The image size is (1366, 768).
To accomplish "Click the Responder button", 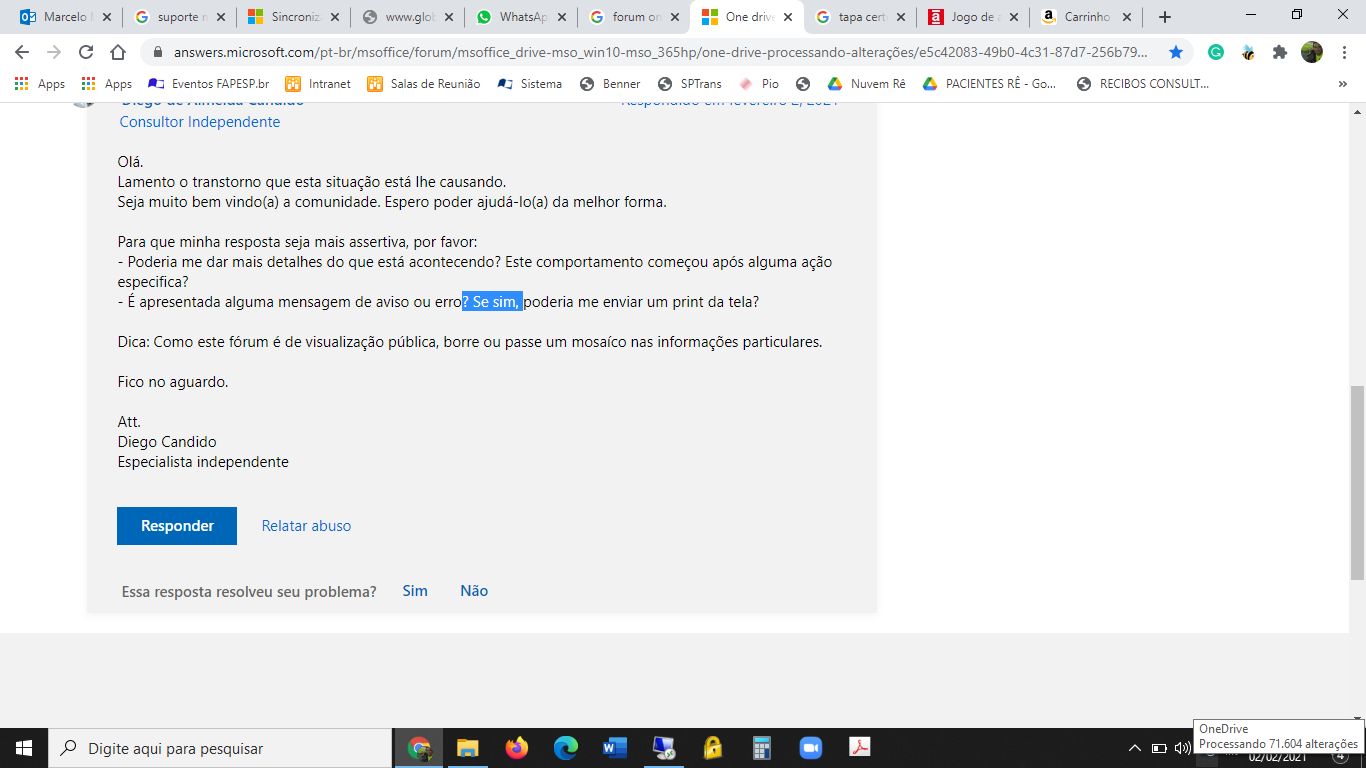I will [177, 526].
